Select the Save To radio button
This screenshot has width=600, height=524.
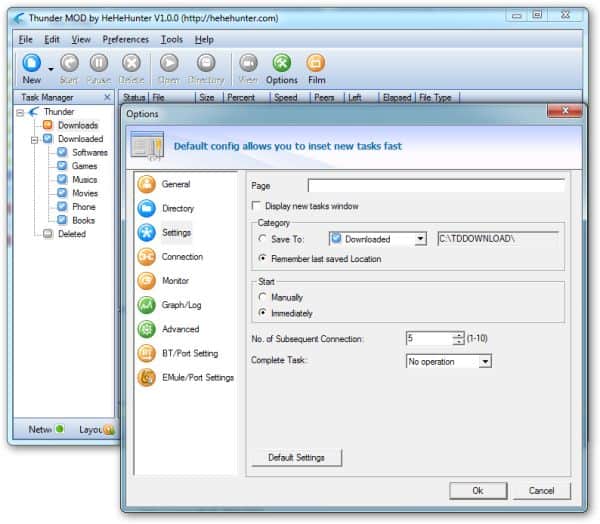[262, 238]
